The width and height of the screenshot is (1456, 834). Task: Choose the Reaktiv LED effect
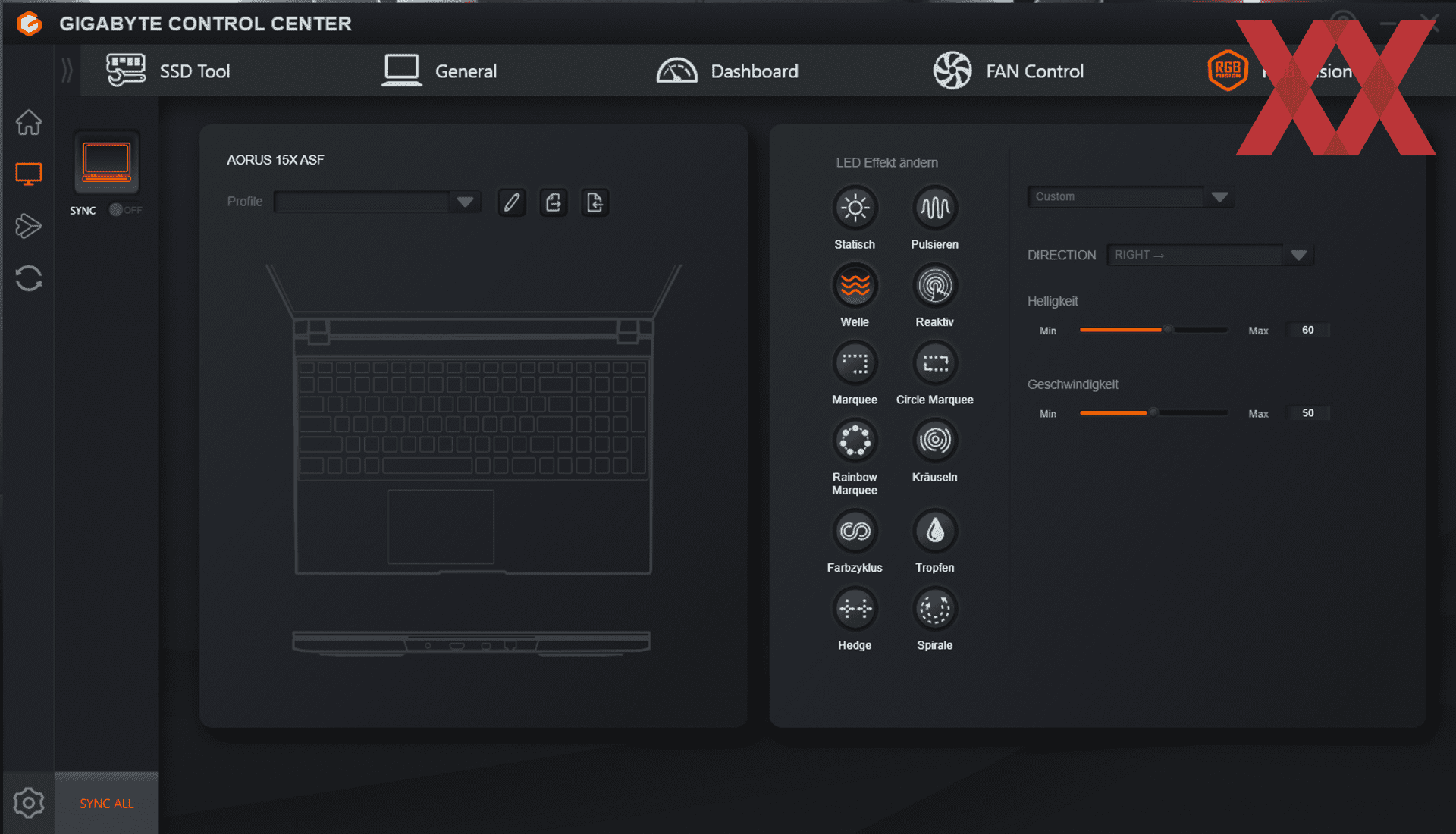coord(934,286)
